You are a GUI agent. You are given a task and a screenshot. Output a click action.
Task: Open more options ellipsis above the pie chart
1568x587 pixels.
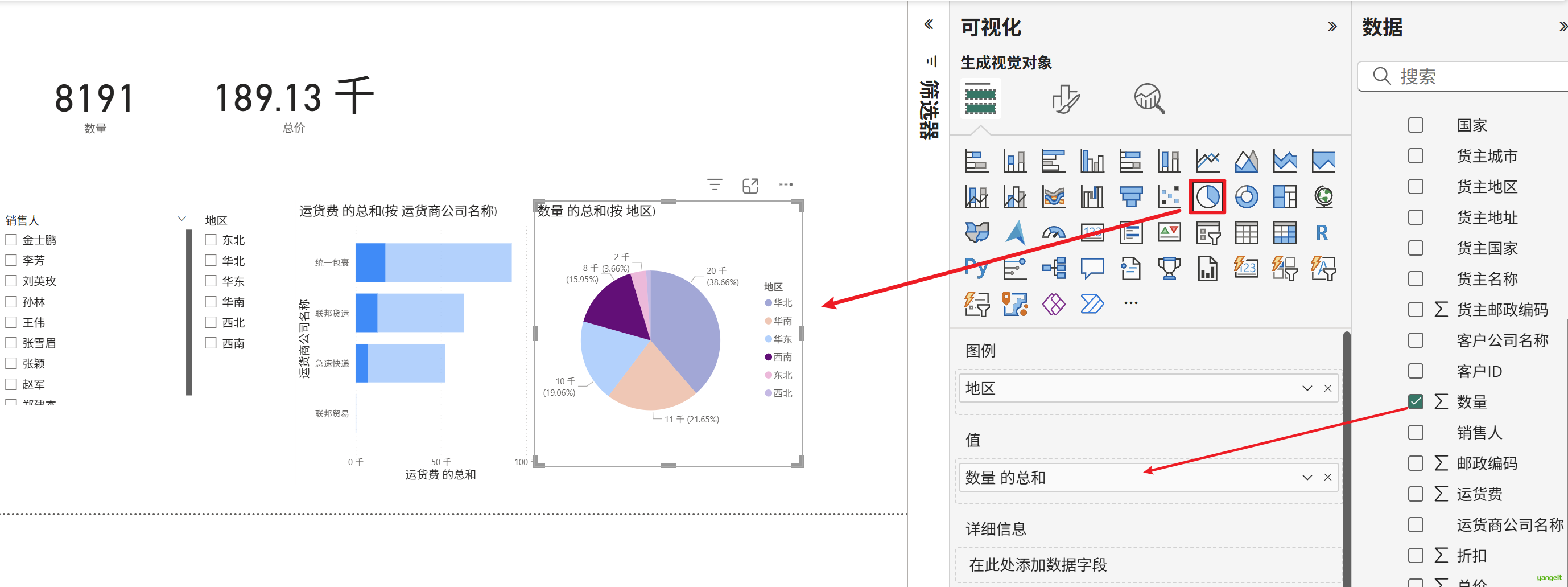[786, 184]
